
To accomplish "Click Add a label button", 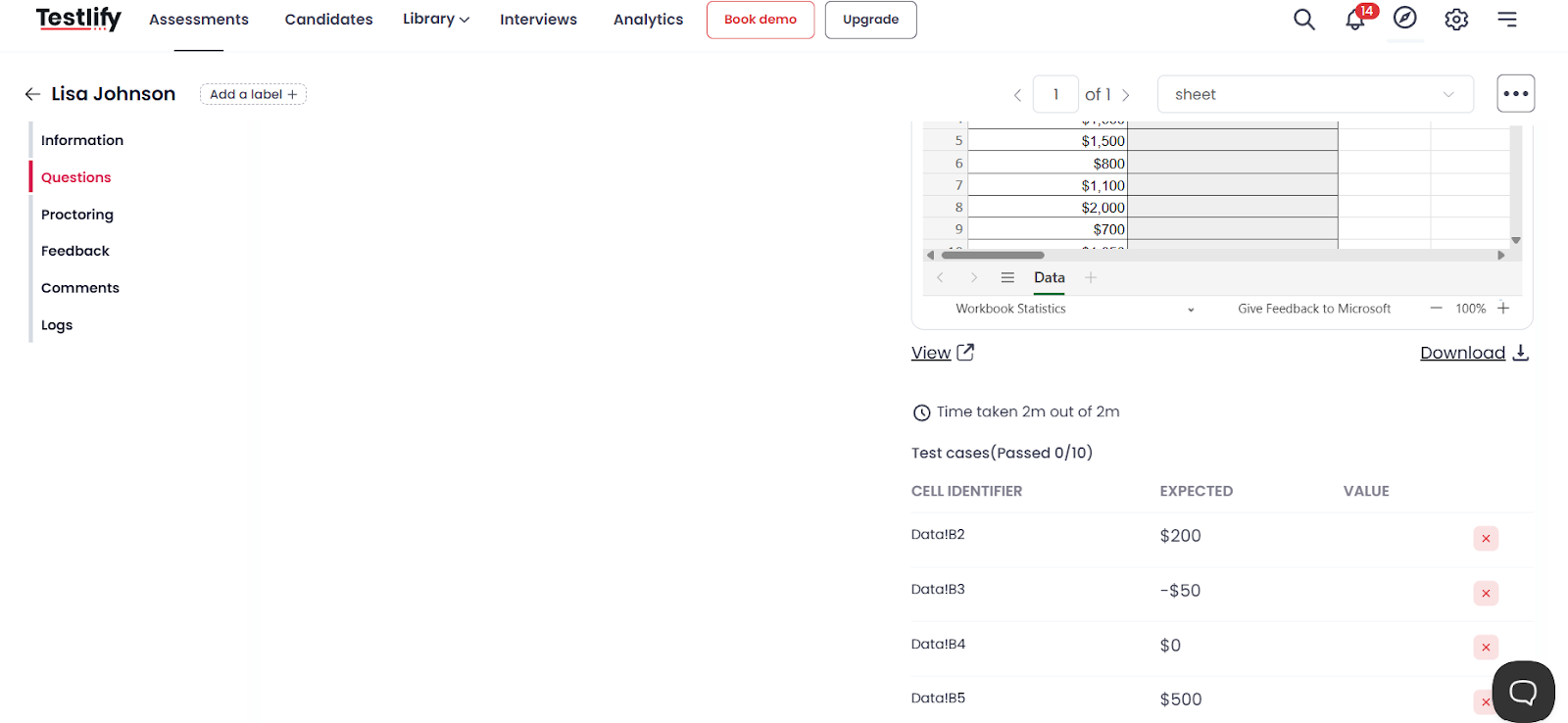I will tap(253, 94).
